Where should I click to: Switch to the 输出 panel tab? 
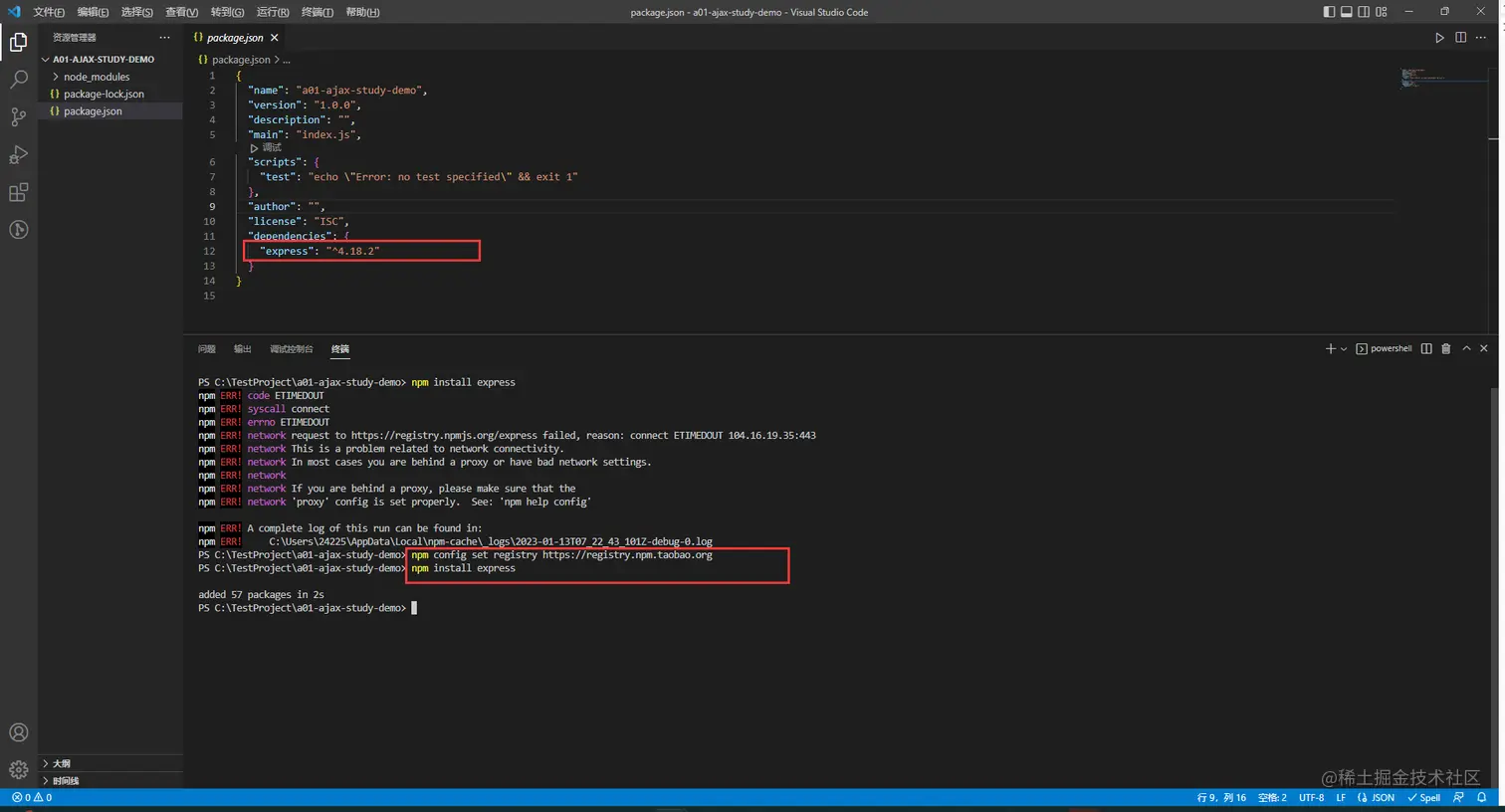pyautogui.click(x=243, y=349)
